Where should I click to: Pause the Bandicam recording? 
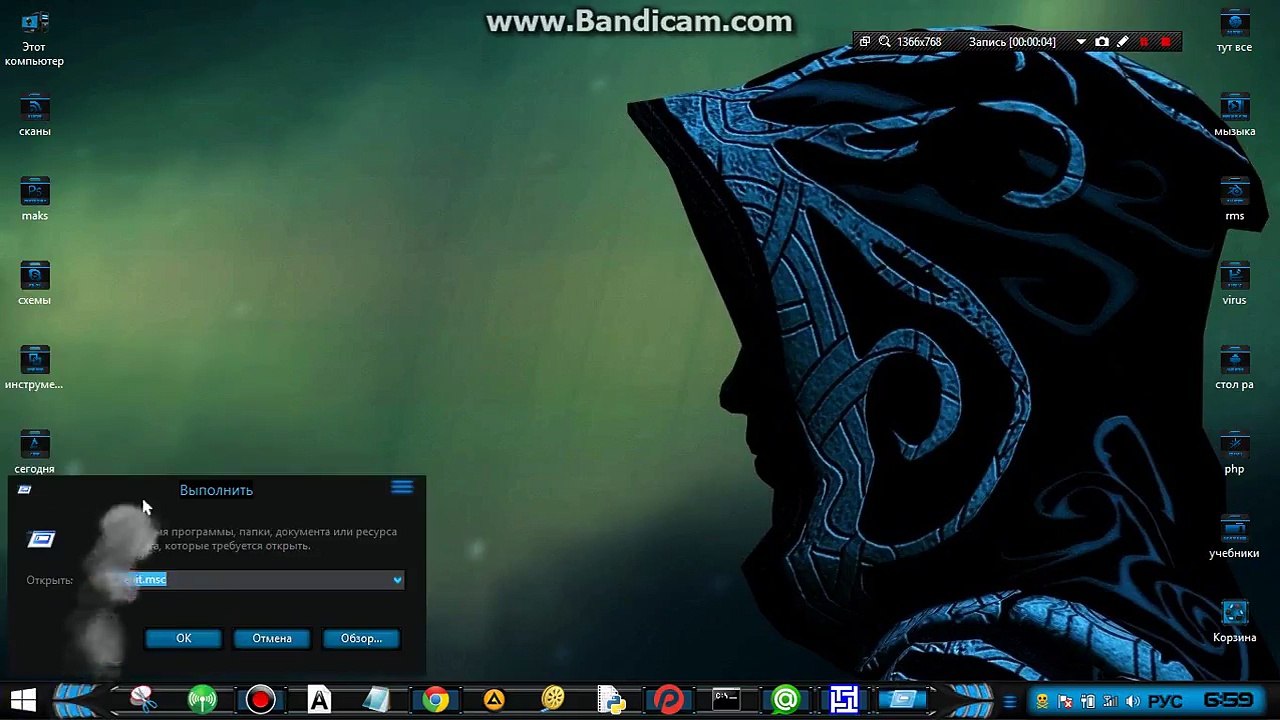coord(1144,42)
